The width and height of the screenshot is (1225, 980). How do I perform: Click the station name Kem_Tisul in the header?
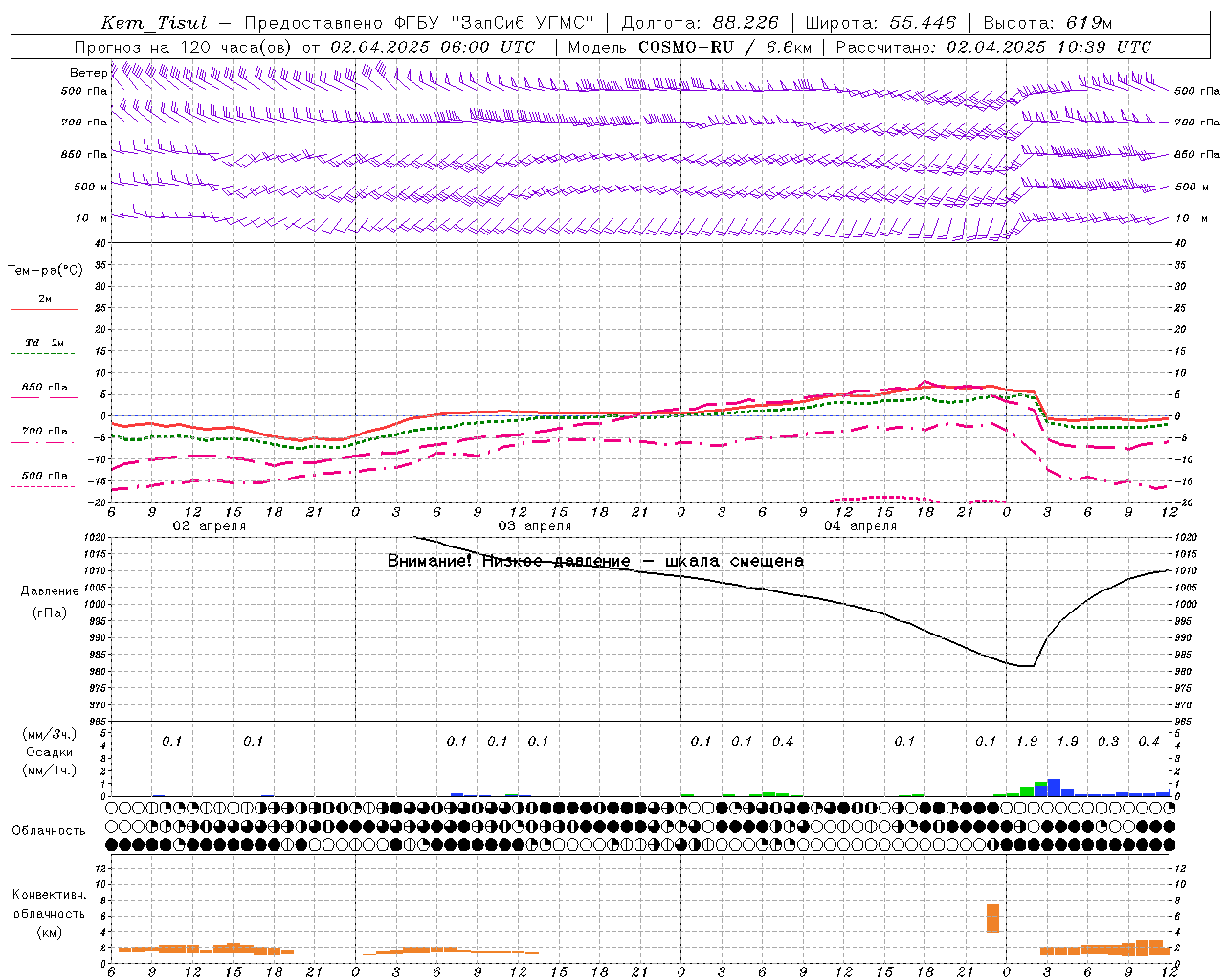[x=154, y=23]
